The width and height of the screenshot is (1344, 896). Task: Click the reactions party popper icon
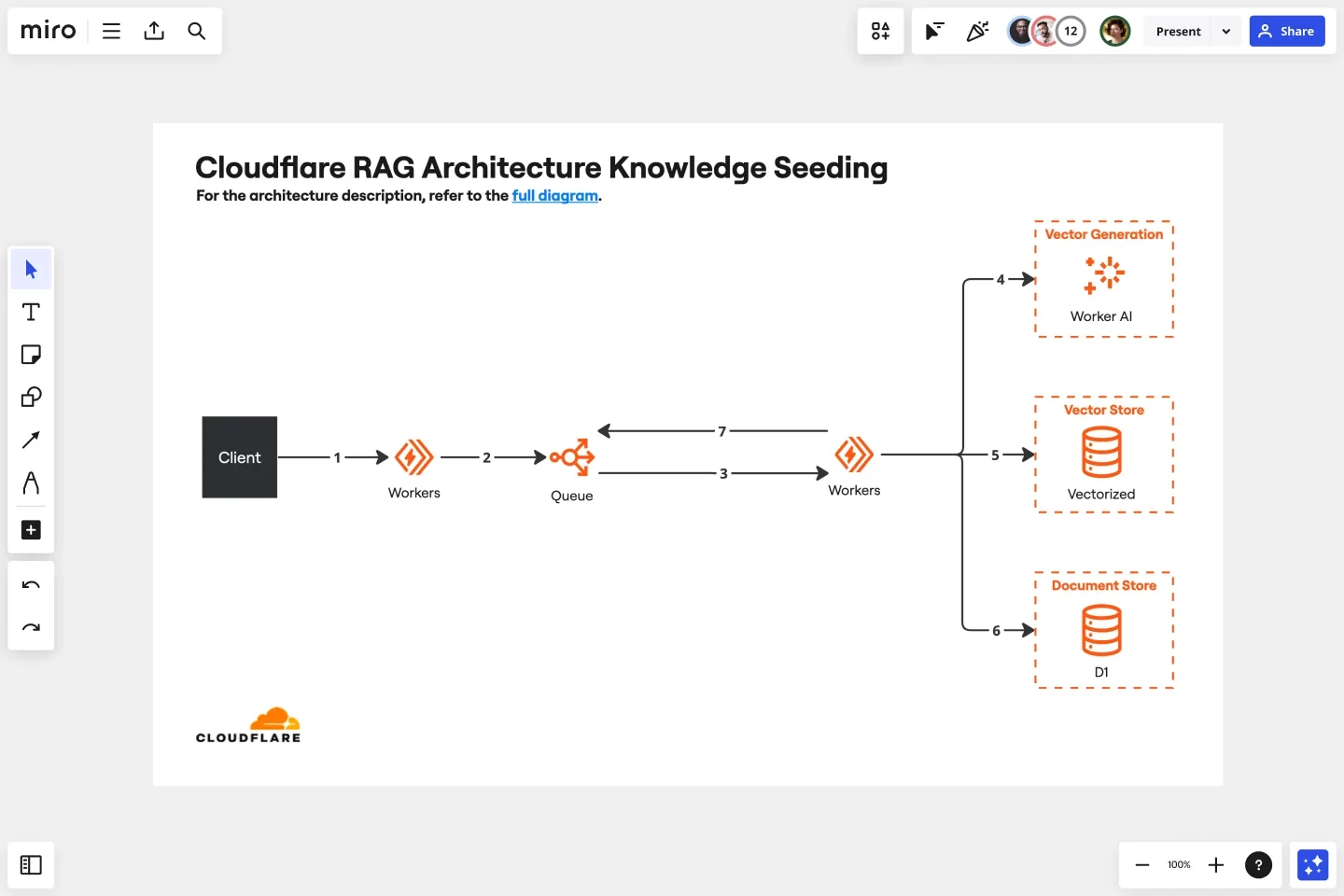click(x=977, y=31)
